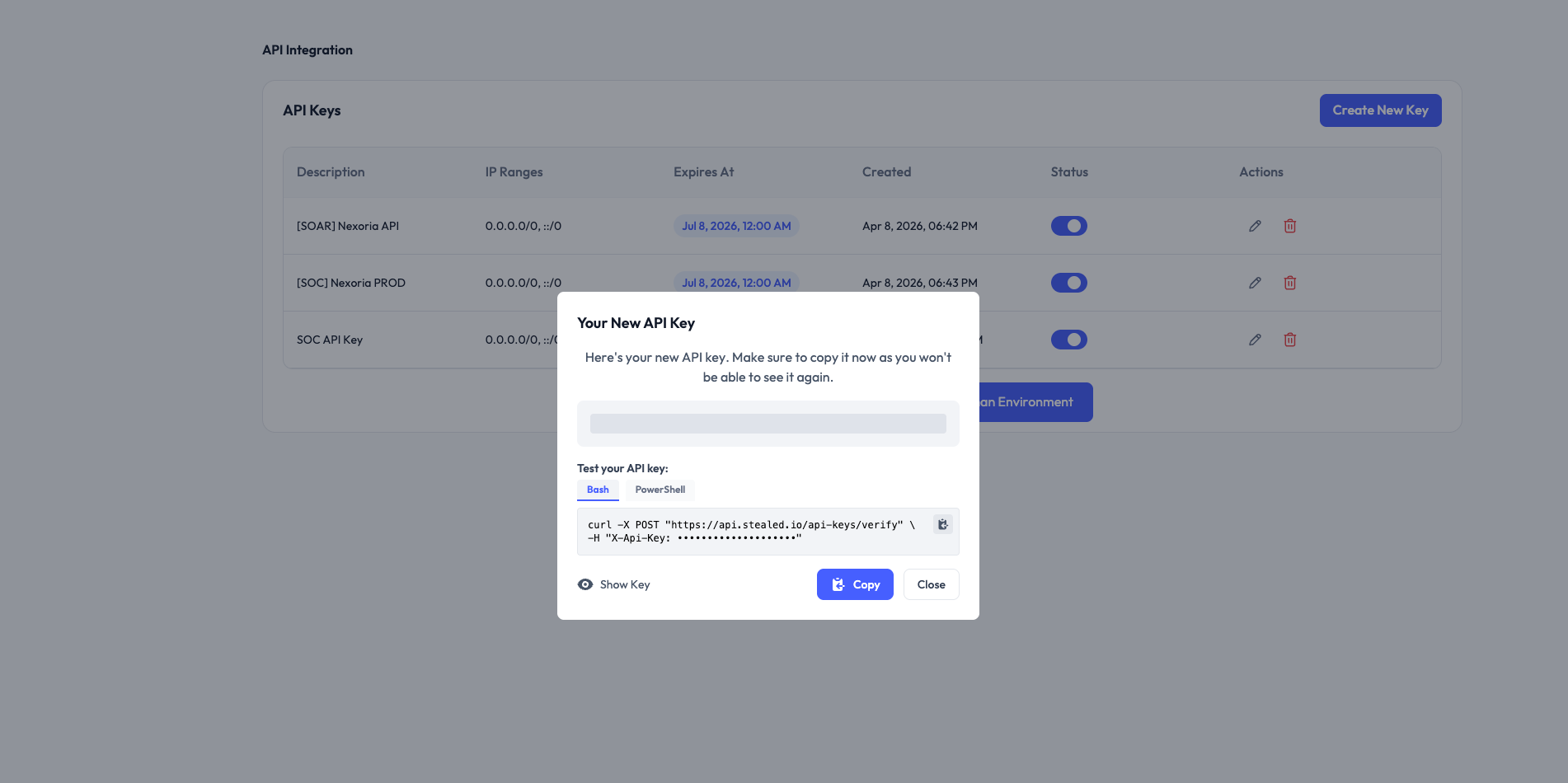The image size is (1568, 783).
Task: Edit the [SOAR] Nexoria API key
Action: click(x=1255, y=225)
